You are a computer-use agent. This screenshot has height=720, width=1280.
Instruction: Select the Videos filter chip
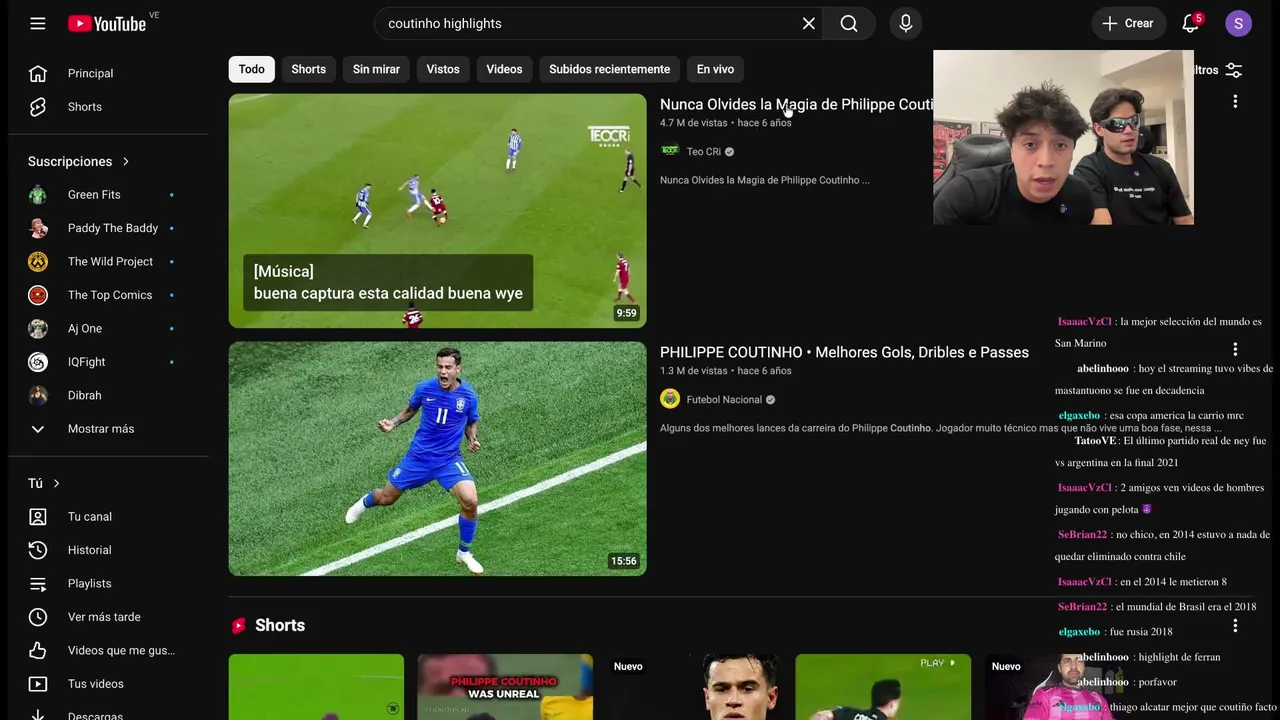(x=504, y=69)
